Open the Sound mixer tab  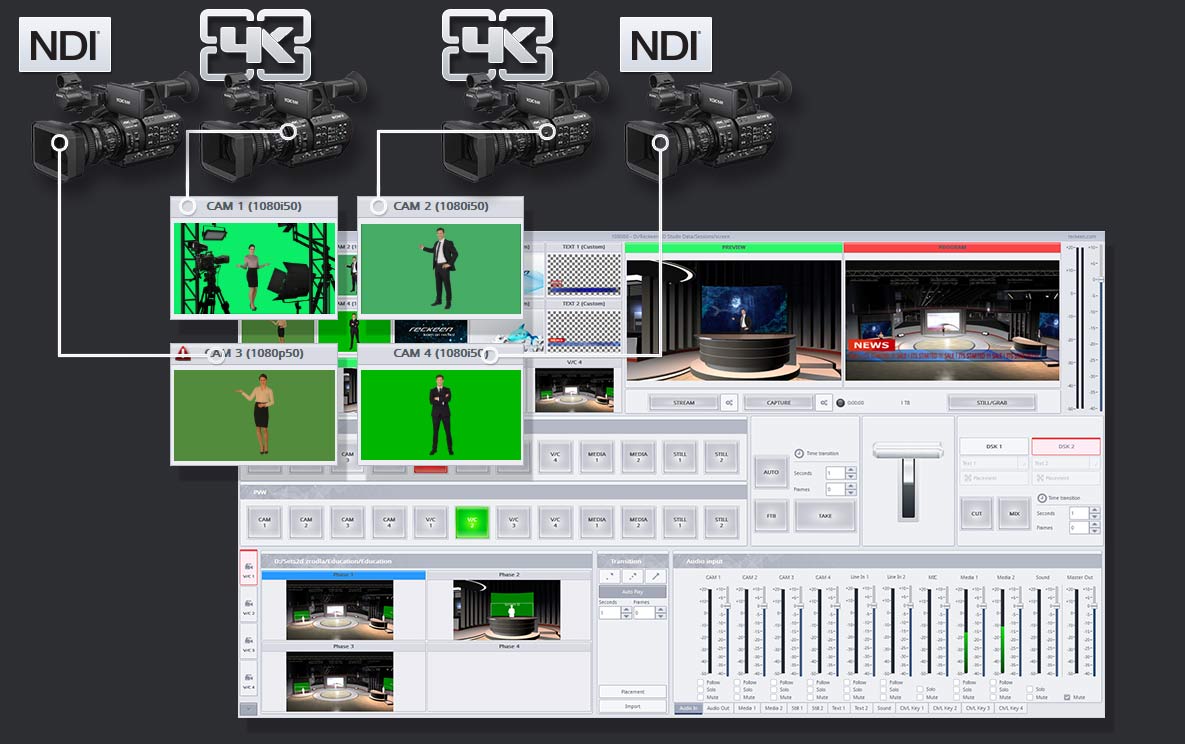(x=884, y=707)
